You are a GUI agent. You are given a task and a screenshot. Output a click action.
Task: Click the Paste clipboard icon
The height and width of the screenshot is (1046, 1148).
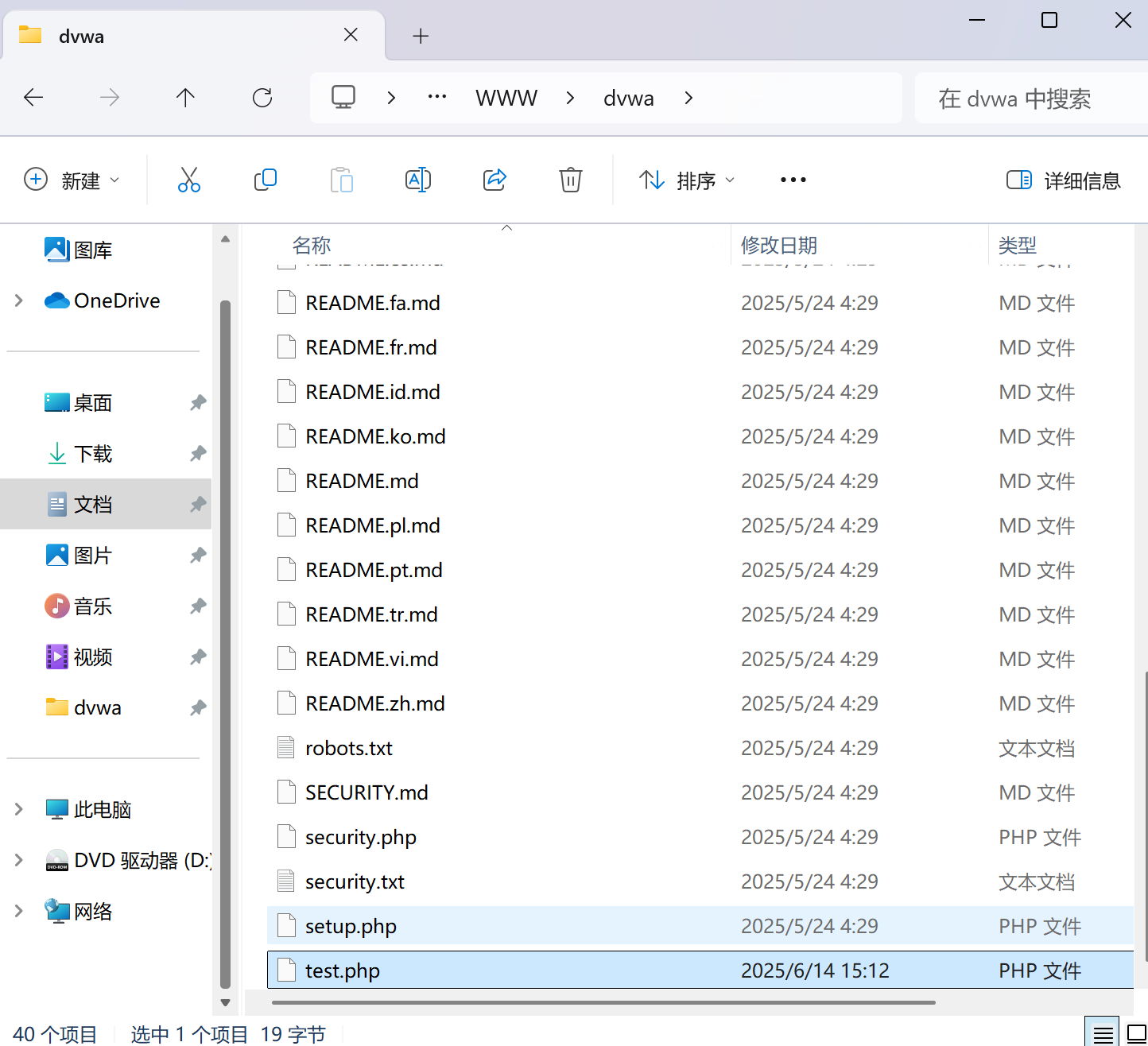coord(342,180)
